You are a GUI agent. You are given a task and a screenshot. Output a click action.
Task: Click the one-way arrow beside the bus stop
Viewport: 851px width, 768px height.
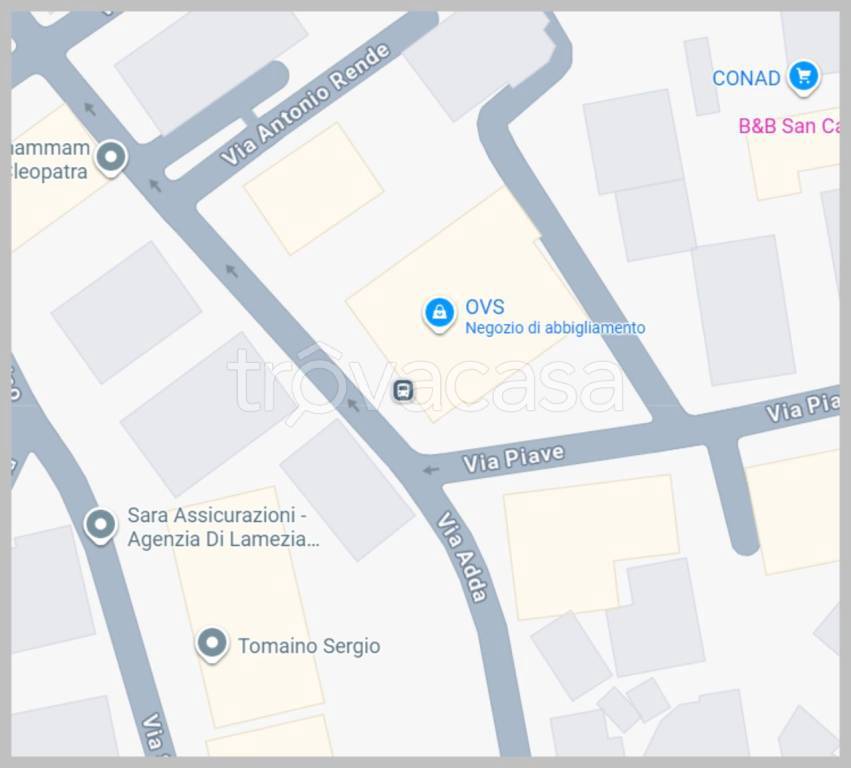coord(353,404)
